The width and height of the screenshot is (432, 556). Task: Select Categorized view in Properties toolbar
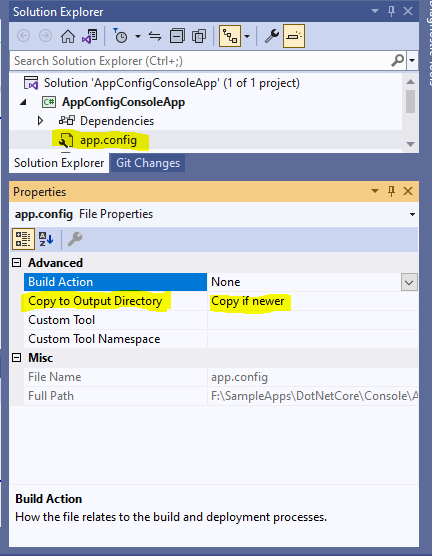(23, 239)
